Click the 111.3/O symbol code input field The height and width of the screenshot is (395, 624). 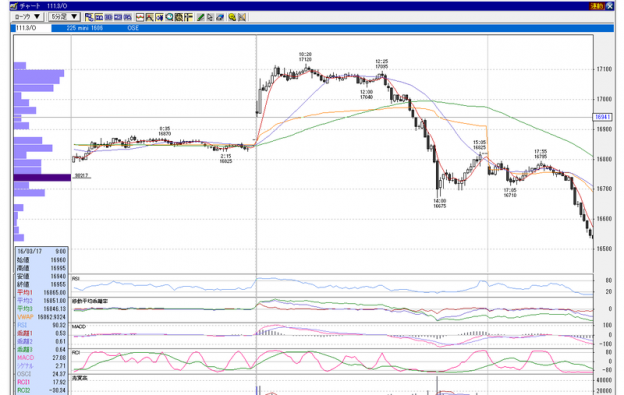[33, 28]
